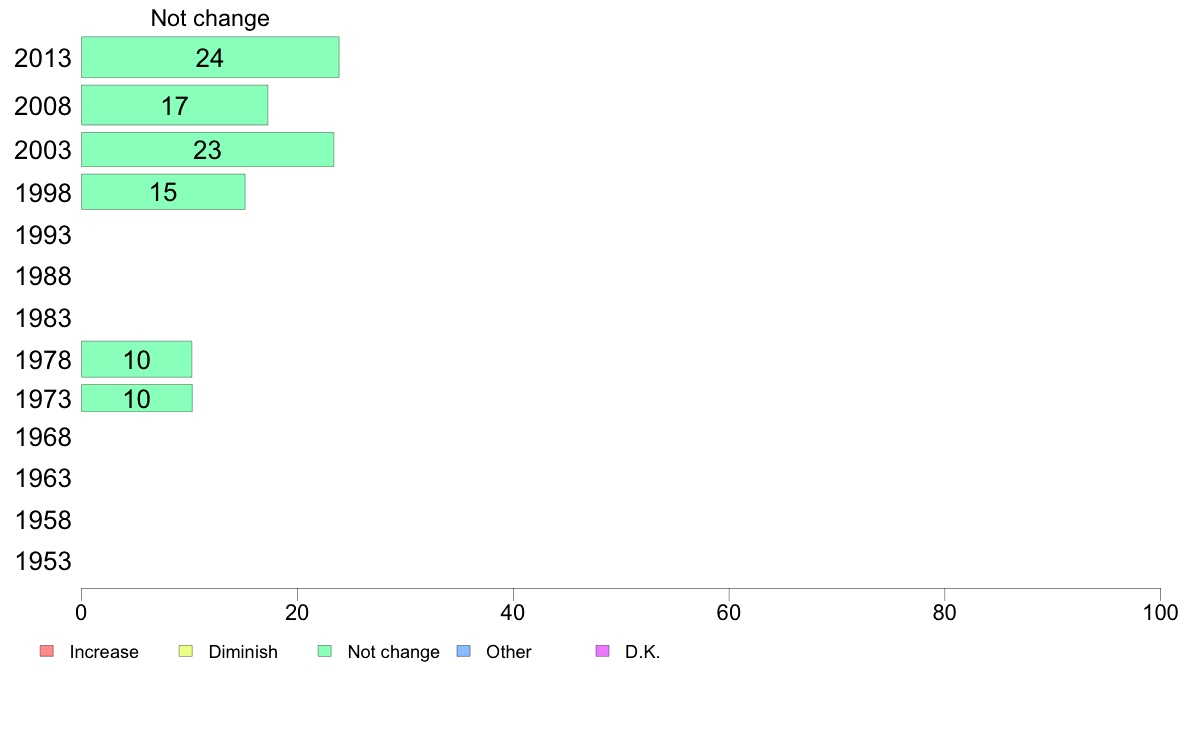Click the 60 tick on x-axis
The height and width of the screenshot is (736, 1188).
point(729,612)
